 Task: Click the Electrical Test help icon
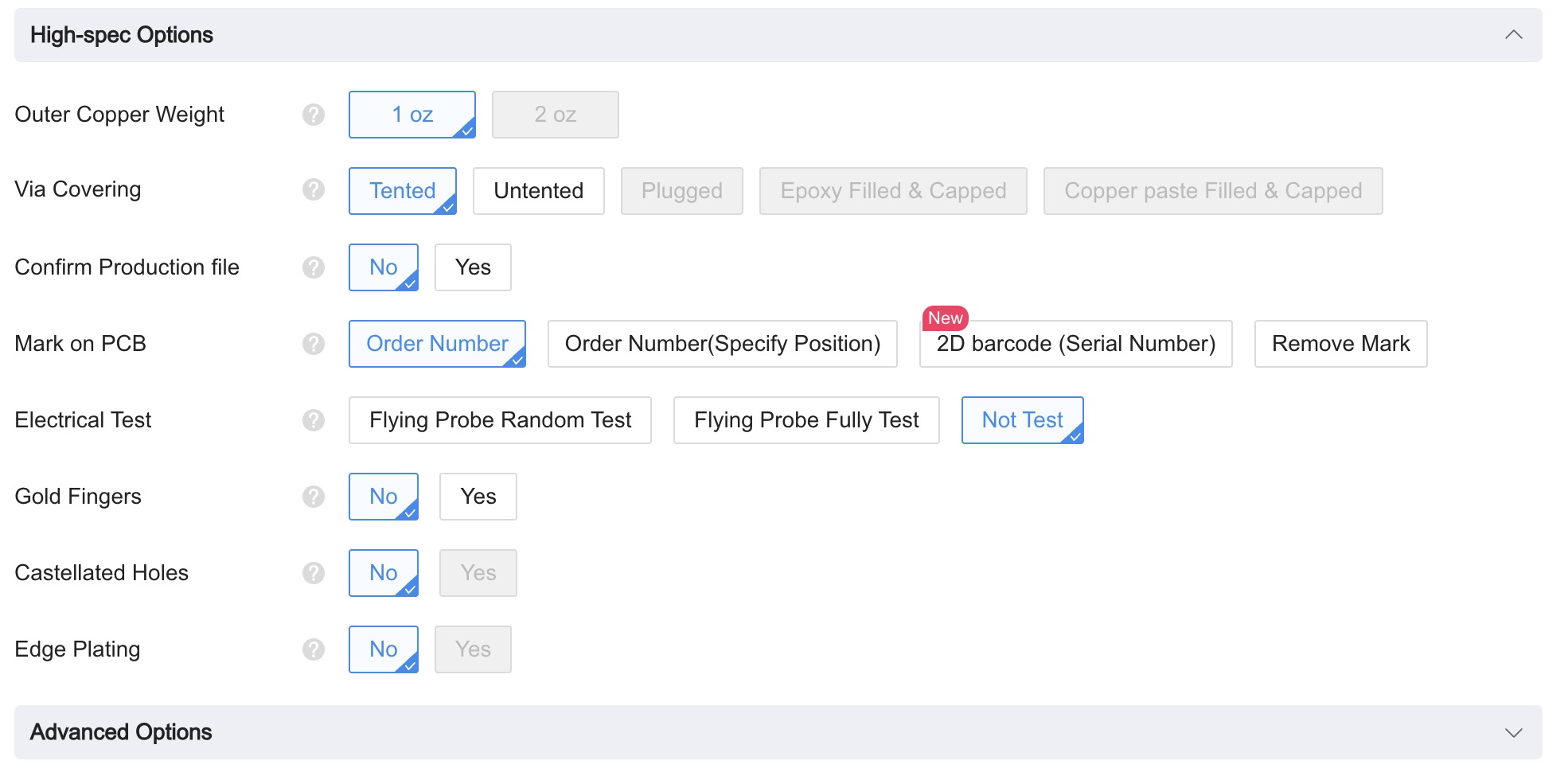click(x=314, y=420)
